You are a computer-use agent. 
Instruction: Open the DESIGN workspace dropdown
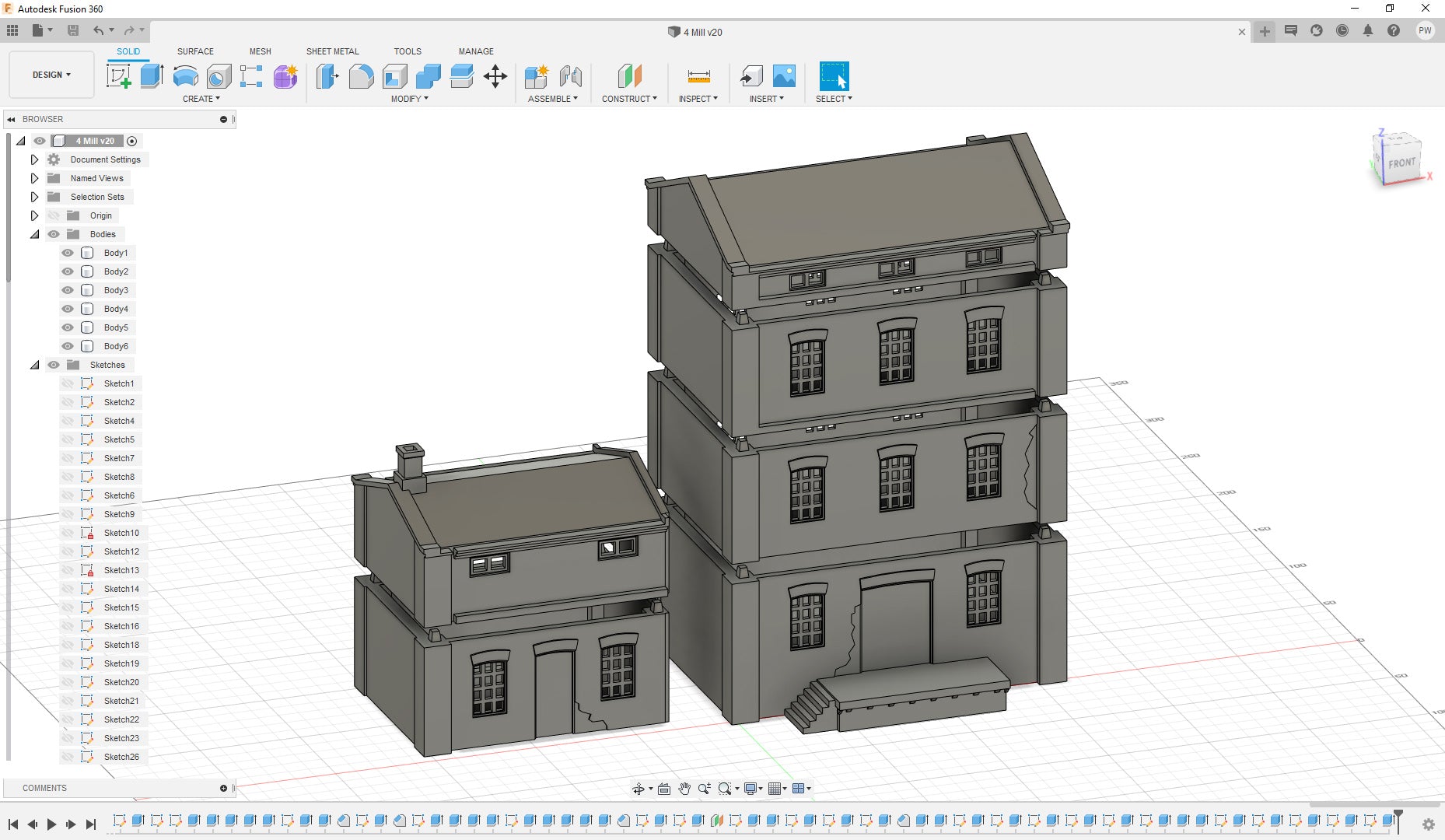pyautogui.click(x=51, y=75)
